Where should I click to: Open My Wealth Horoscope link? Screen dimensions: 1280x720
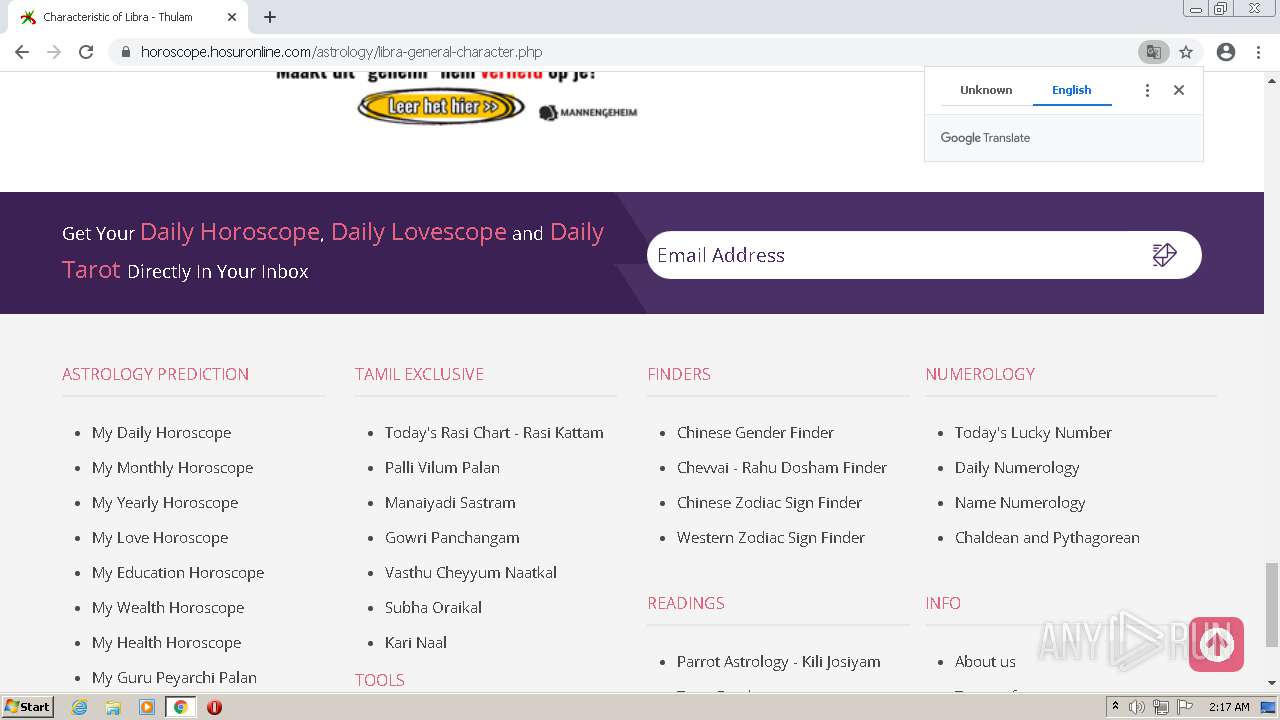[168, 608]
